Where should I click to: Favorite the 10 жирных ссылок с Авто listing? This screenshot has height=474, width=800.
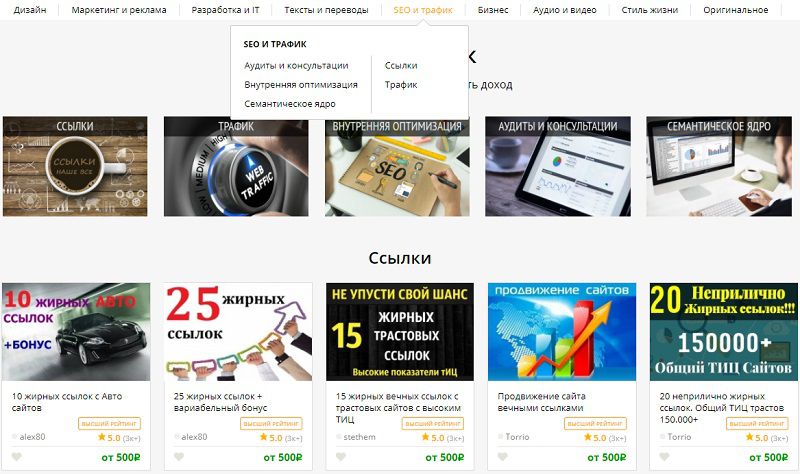[16, 457]
